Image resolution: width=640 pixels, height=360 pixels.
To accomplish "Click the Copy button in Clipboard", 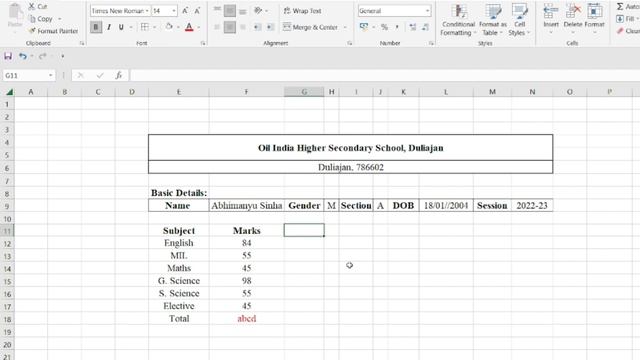I will click(41, 19).
